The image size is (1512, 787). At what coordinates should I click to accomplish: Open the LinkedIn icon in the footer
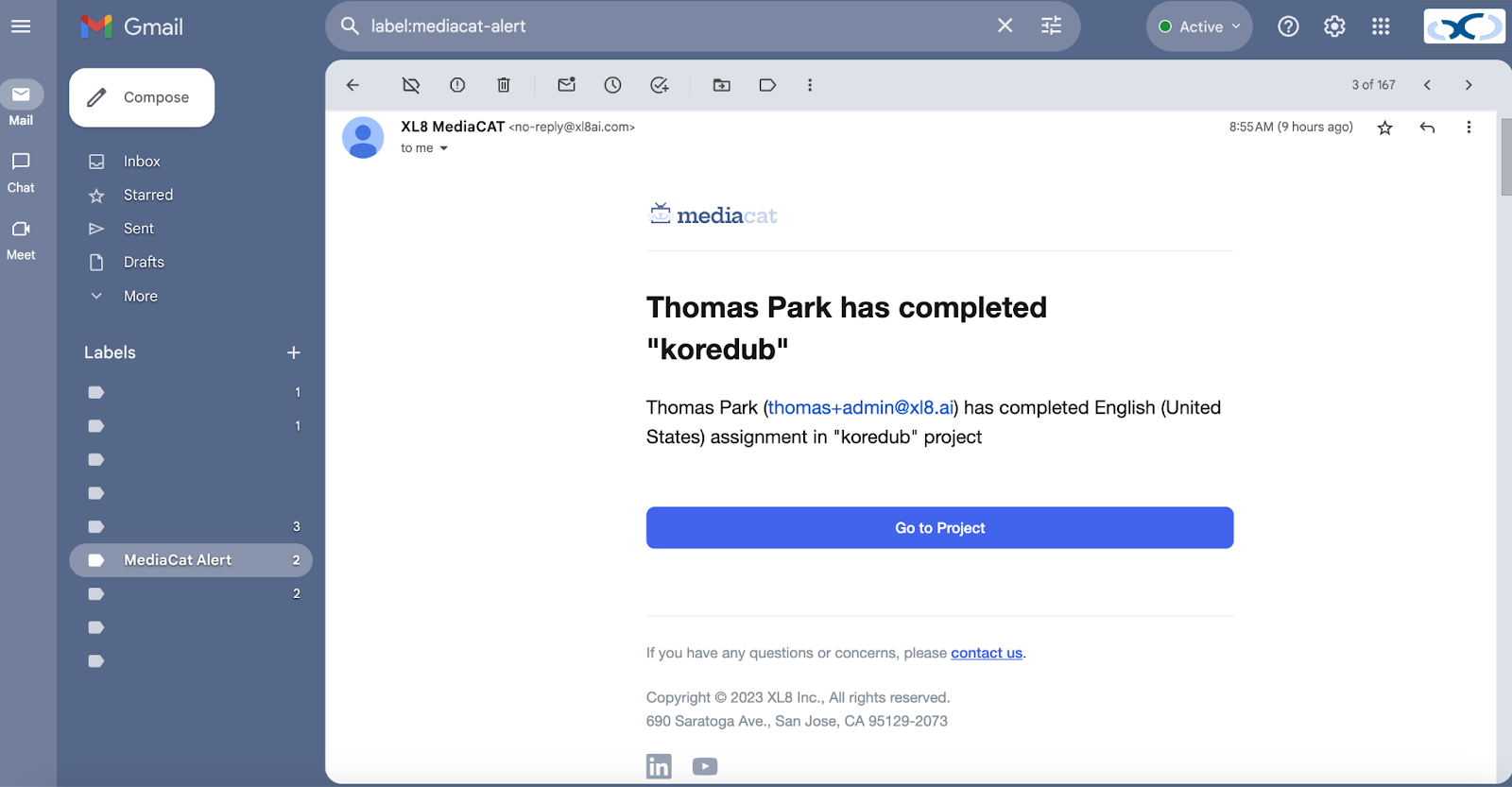pyautogui.click(x=659, y=766)
